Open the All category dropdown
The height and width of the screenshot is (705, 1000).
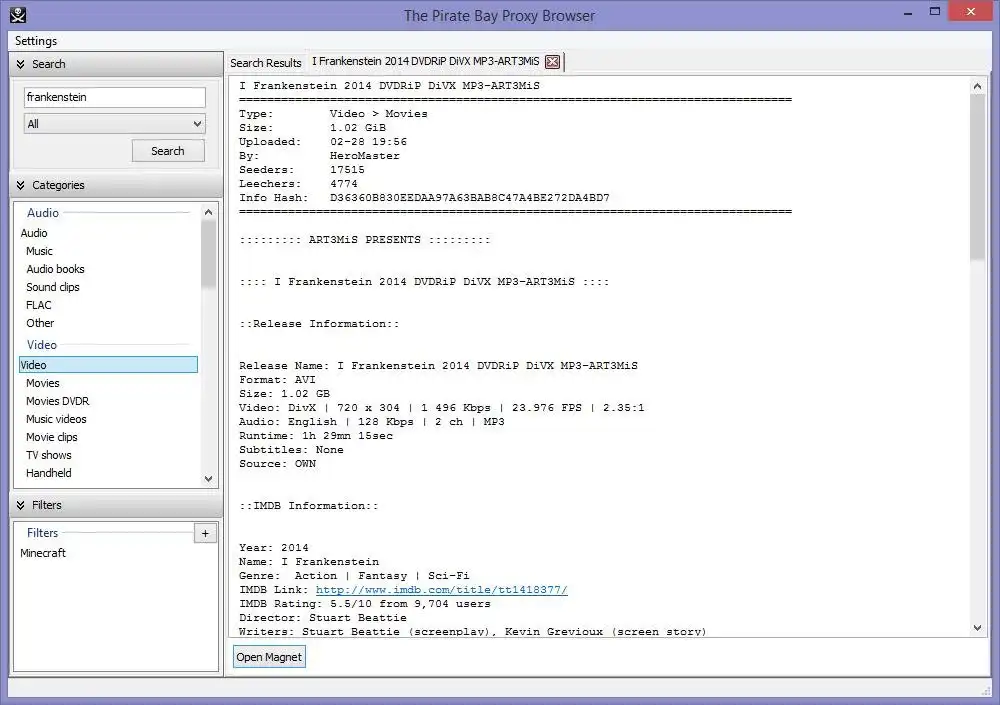pyautogui.click(x=115, y=124)
